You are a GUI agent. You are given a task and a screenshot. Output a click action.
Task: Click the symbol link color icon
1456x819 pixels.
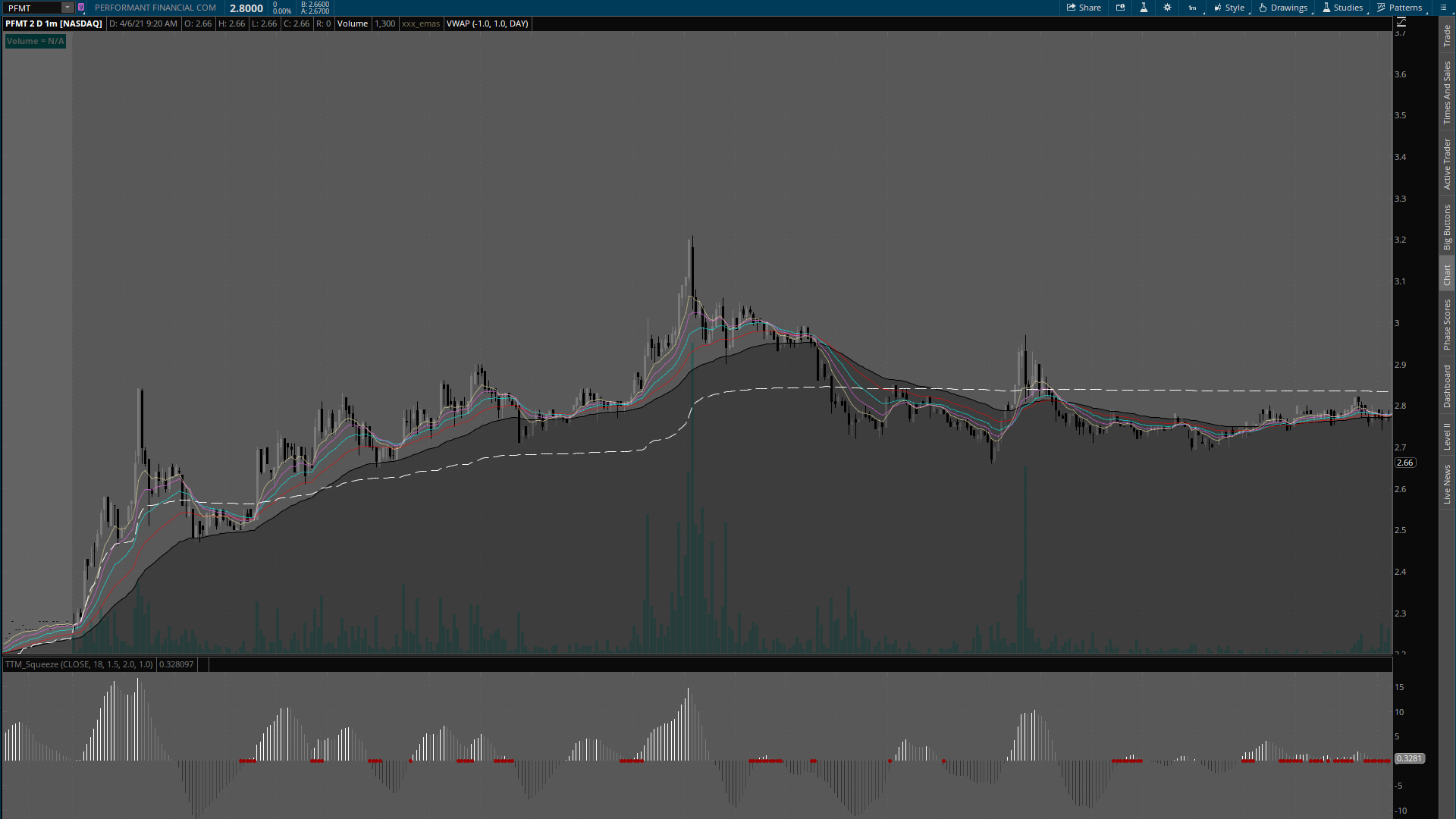pos(81,8)
